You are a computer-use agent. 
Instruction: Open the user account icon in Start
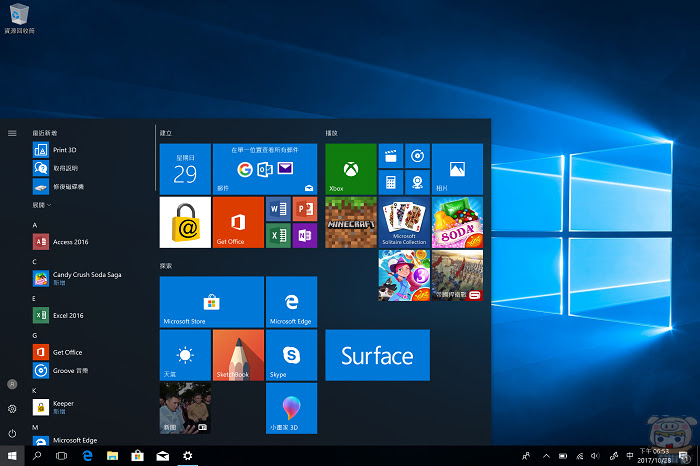point(12,384)
